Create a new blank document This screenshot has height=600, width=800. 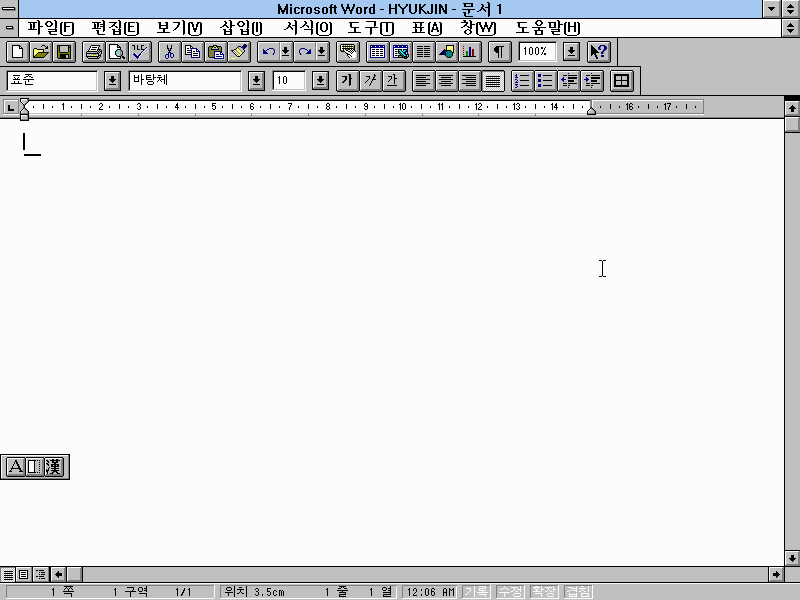tap(17, 52)
